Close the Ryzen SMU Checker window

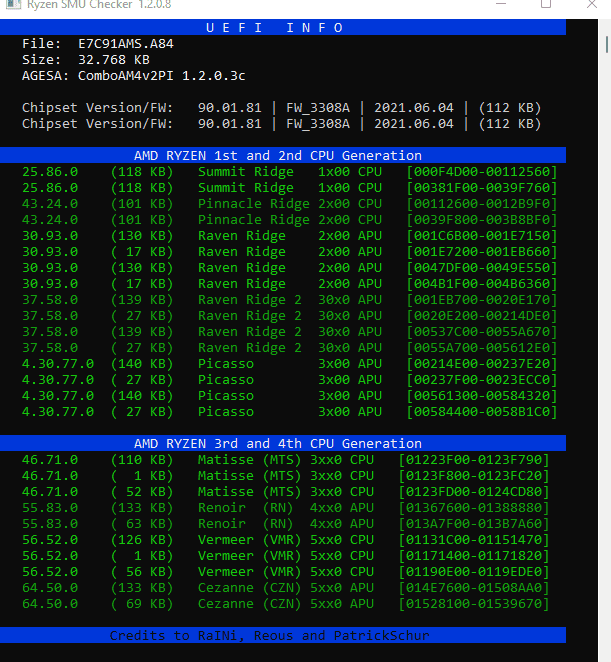[592, 4]
